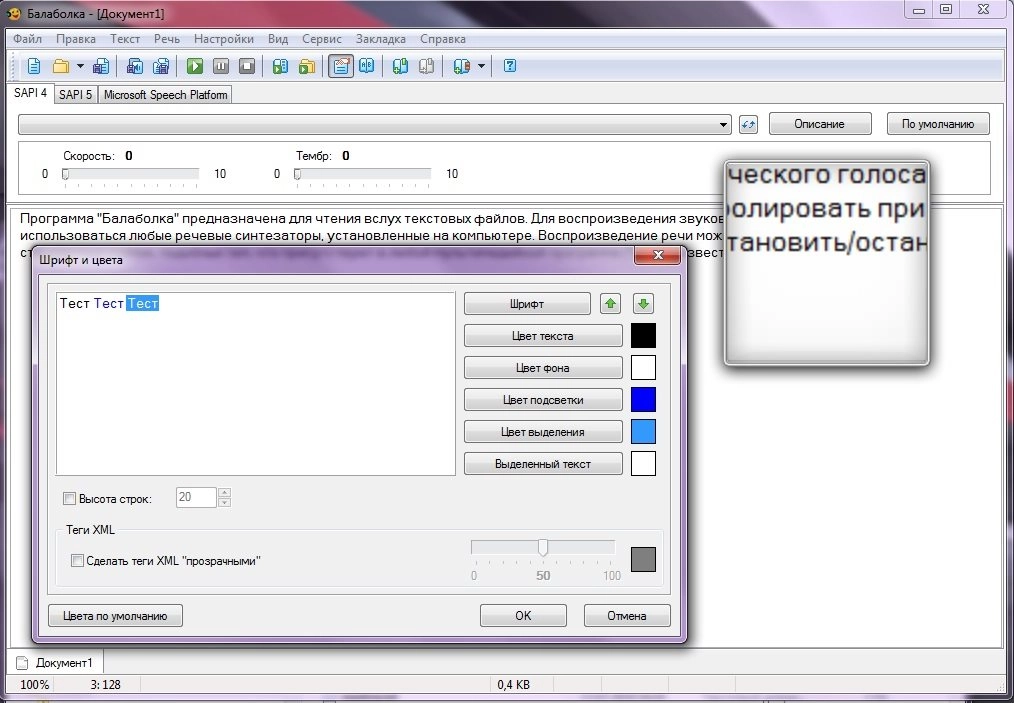The width and height of the screenshot is (1014, 703).
Task: Open the bookmarks list dropdown arrow
Action: (481, 66)
